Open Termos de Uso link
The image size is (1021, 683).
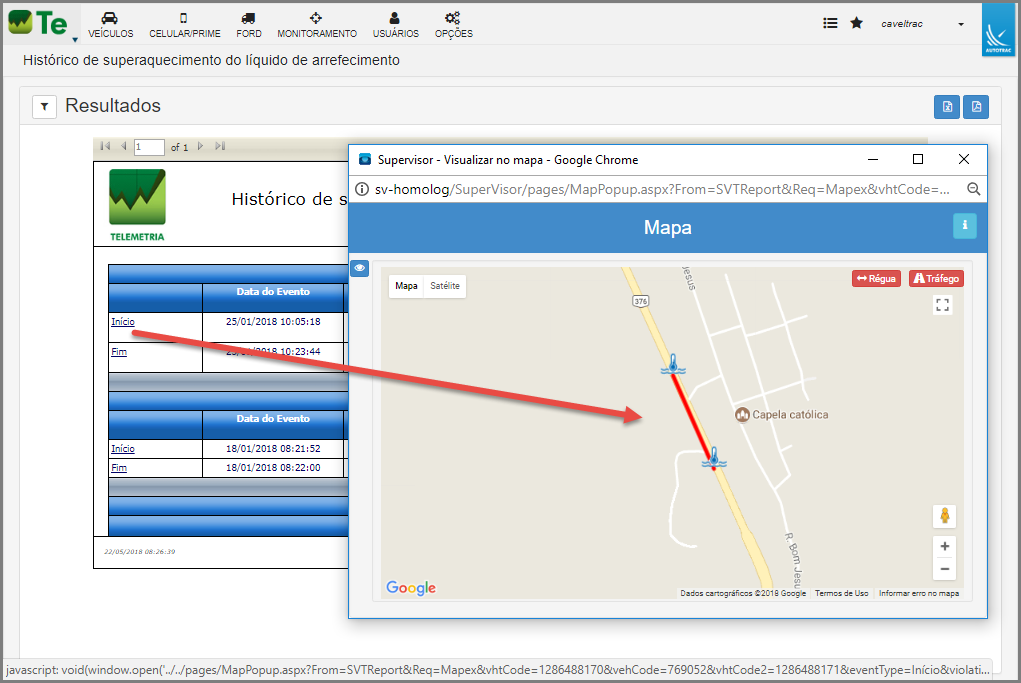tap(841, 593)
